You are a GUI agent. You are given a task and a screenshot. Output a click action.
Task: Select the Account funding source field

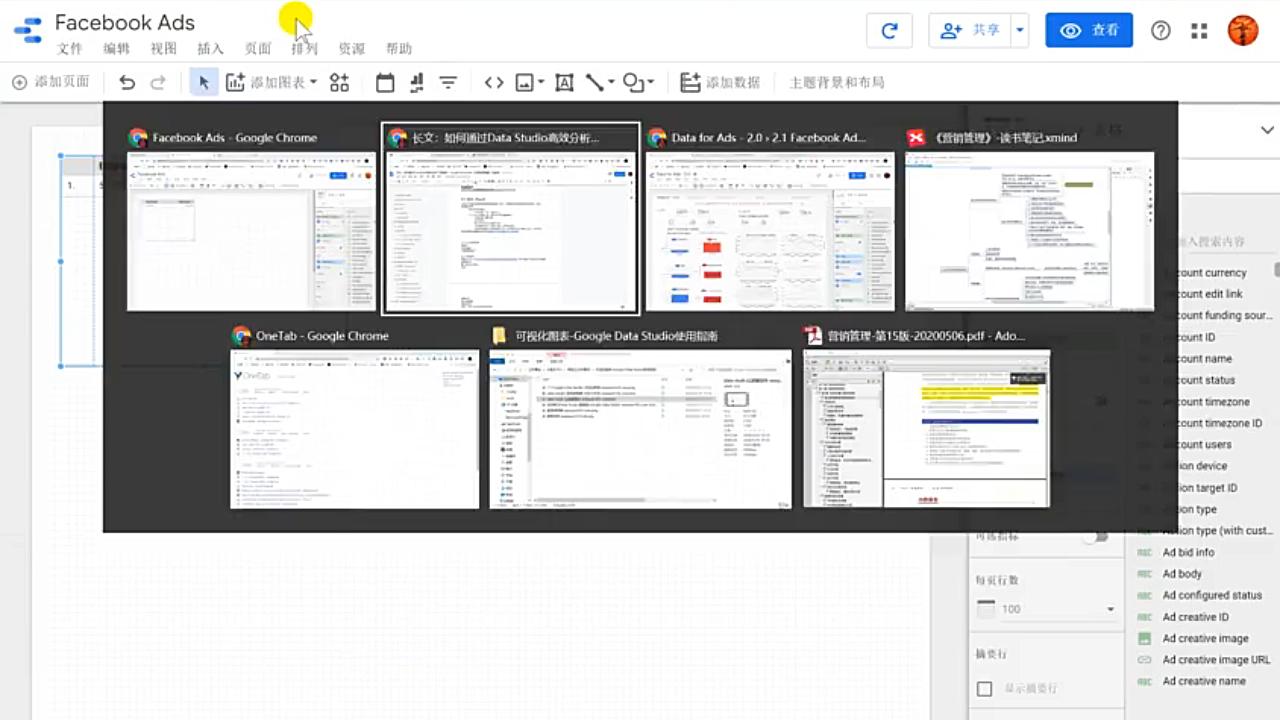click(1224, 315)
